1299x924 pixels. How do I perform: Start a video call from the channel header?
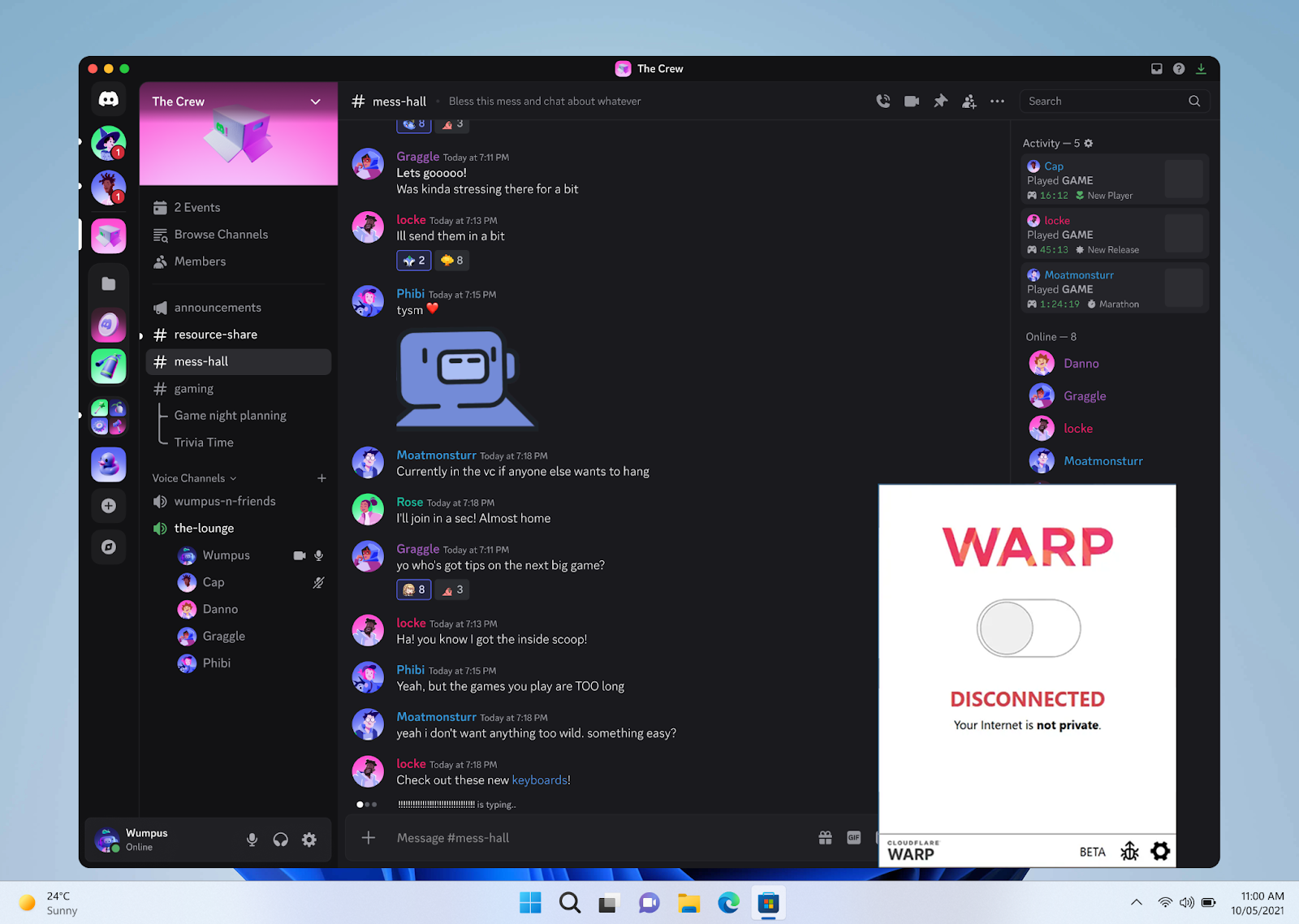911,101
